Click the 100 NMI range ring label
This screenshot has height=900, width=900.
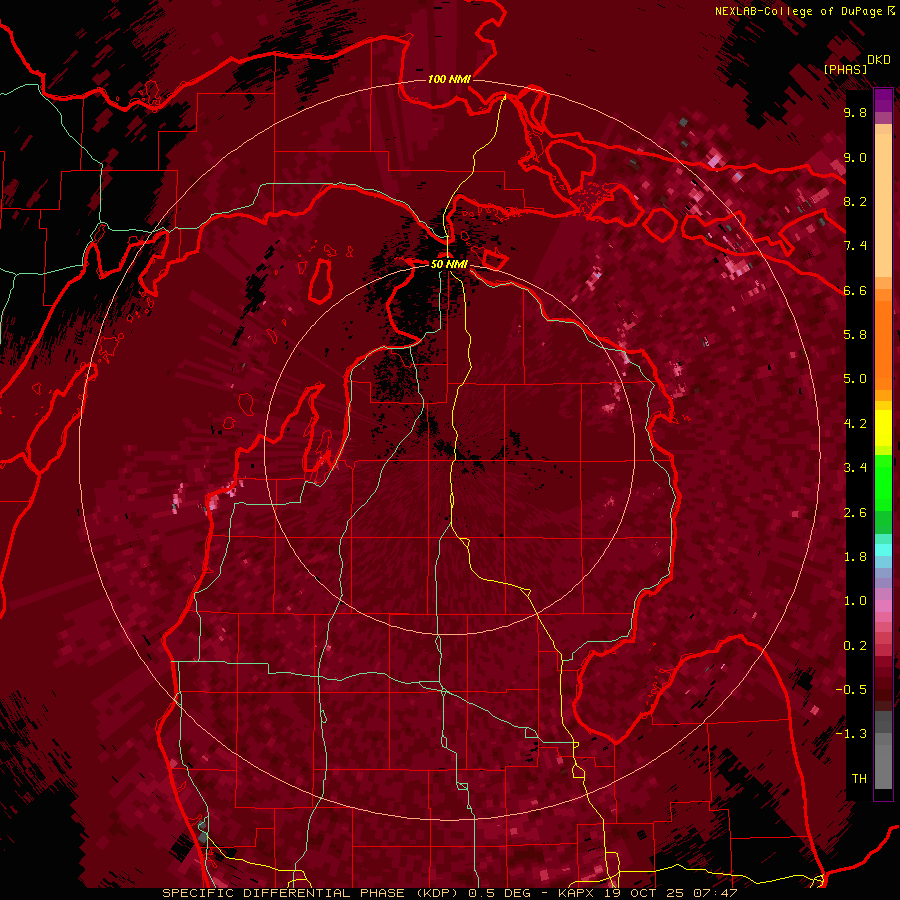coord(449,79)
